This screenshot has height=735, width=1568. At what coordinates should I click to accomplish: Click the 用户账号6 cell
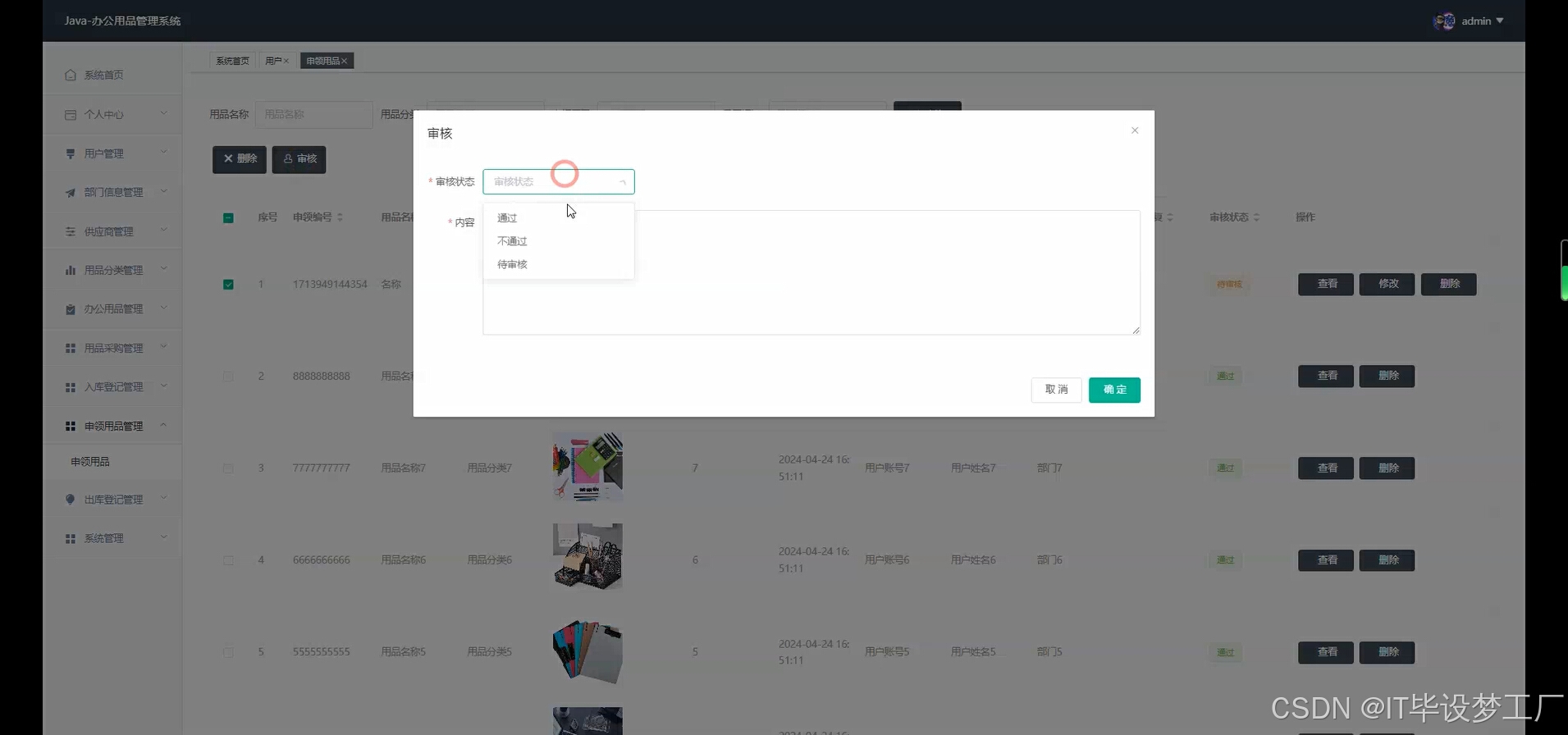[x=887, y=560]
